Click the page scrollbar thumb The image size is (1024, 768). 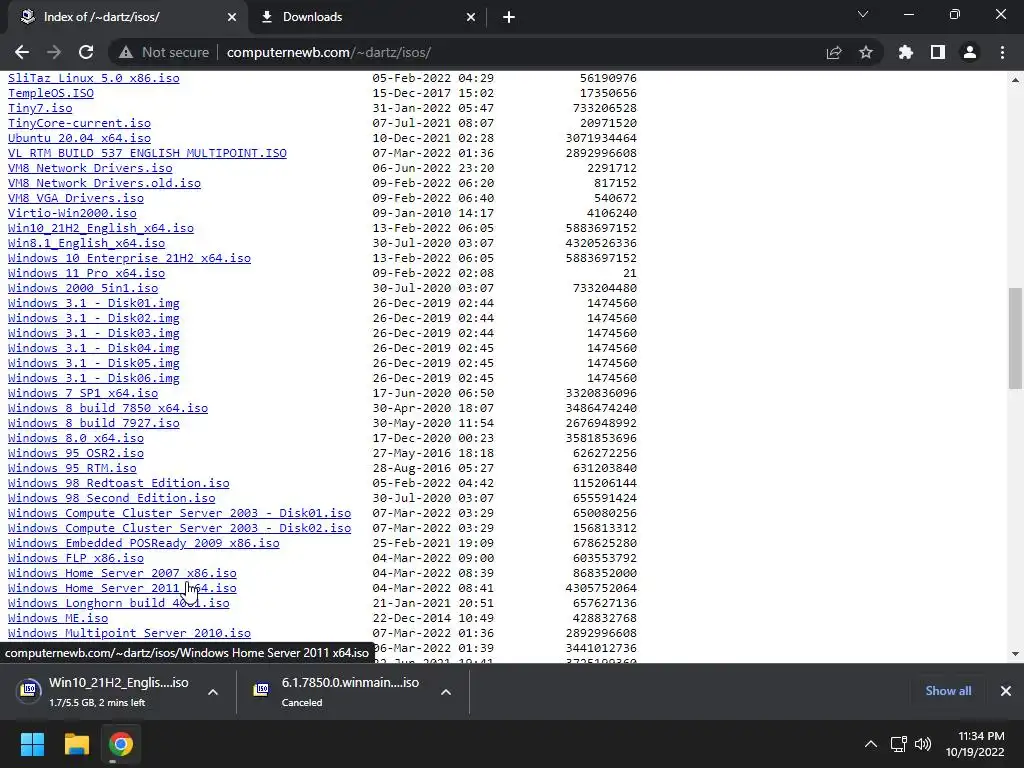(x=1015, y=338)
